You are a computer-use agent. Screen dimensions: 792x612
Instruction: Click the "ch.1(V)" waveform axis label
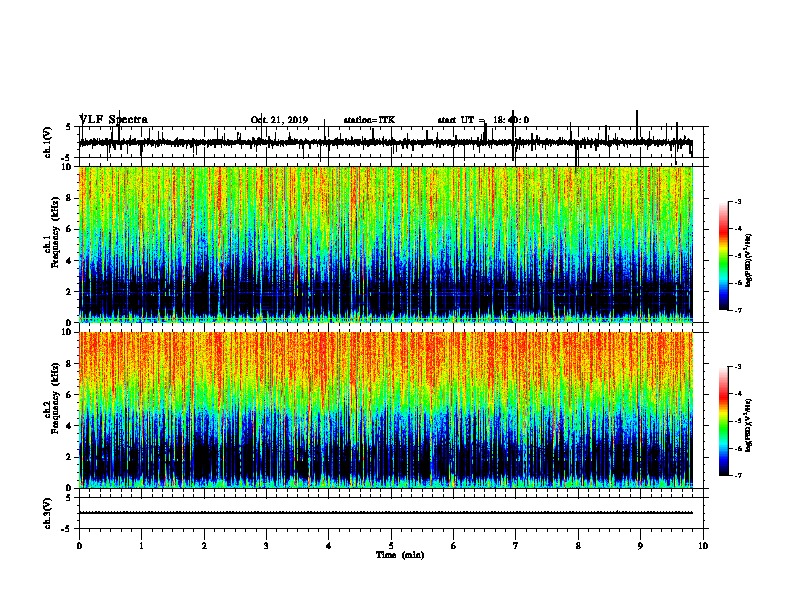point(48,142)
